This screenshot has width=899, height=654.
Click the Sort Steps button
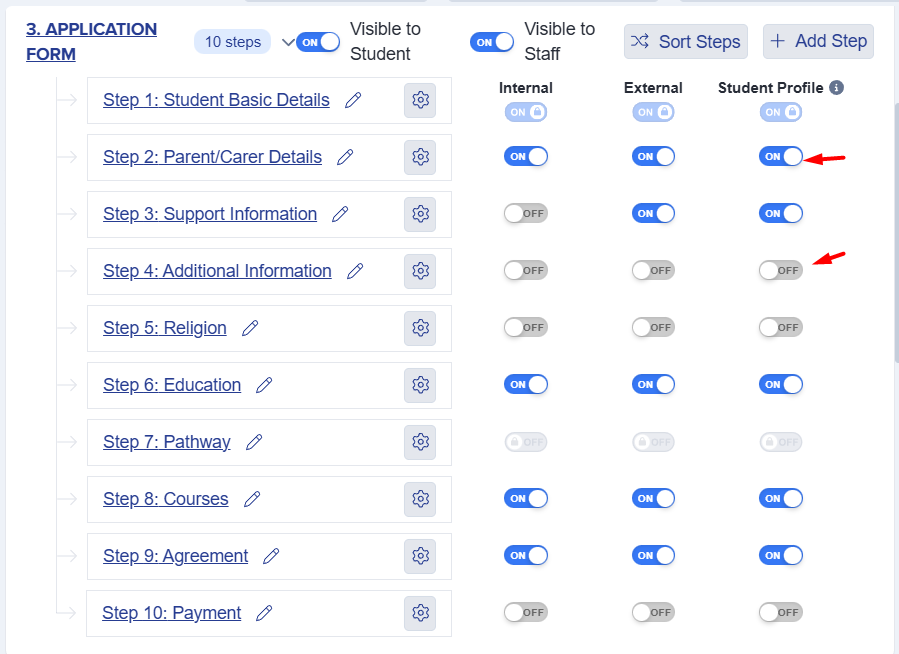pyautogui.click(x=686, y=41)
